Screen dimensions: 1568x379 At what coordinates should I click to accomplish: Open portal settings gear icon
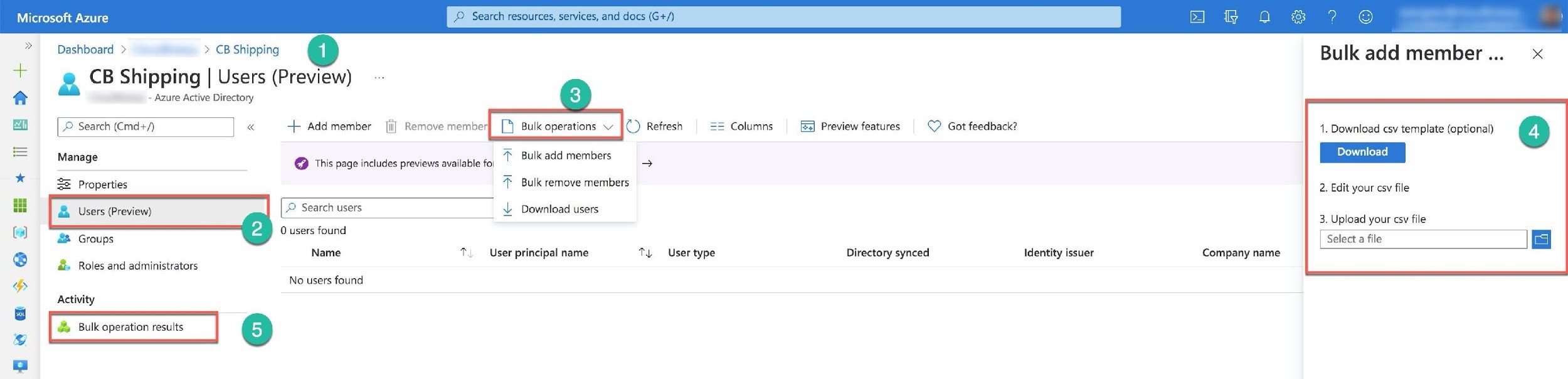click(1298, 17)
